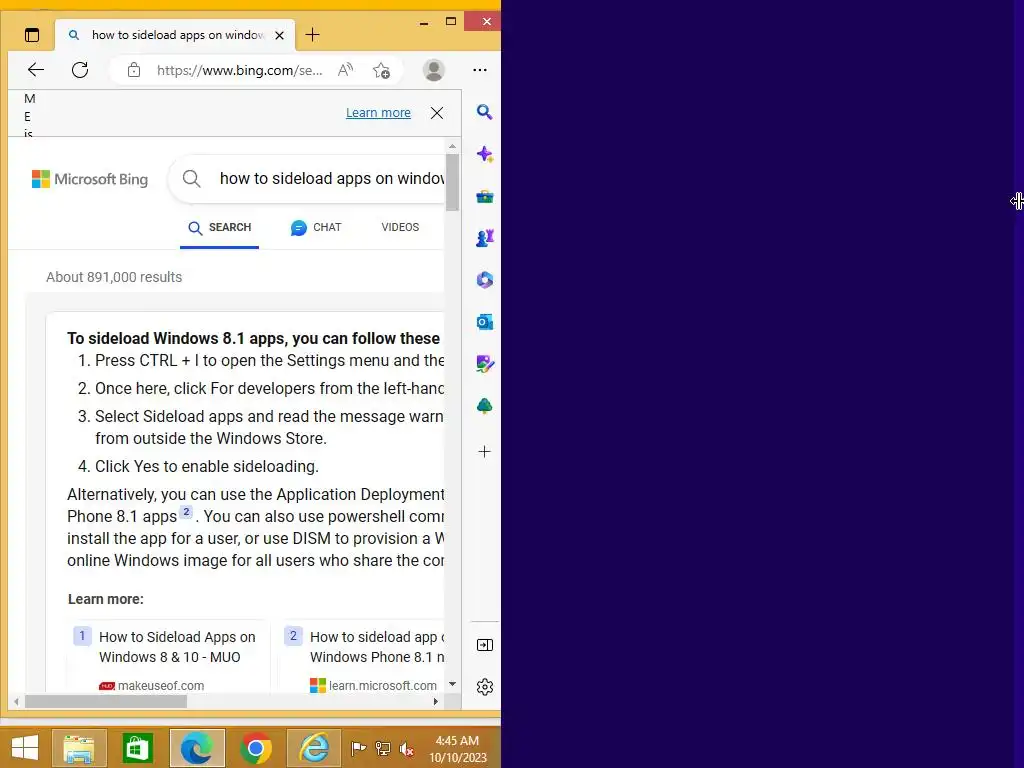This screenshot has width=1024, height=768.
Task: Open the green tree sidebar icon
Action: click(485, 406)
